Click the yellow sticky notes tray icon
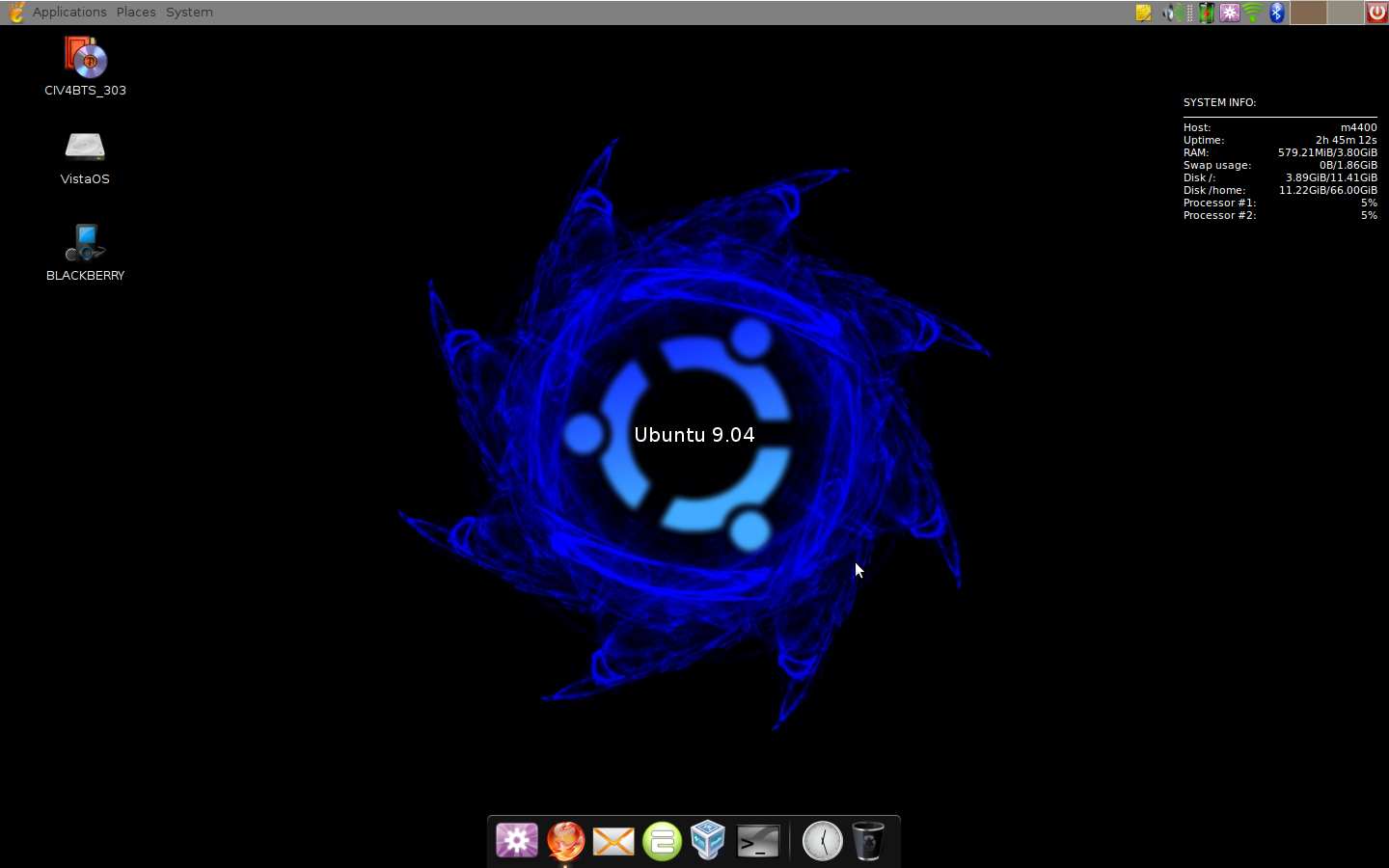The height and width of the screenshot is (868, 1389). coord(1144,13)
